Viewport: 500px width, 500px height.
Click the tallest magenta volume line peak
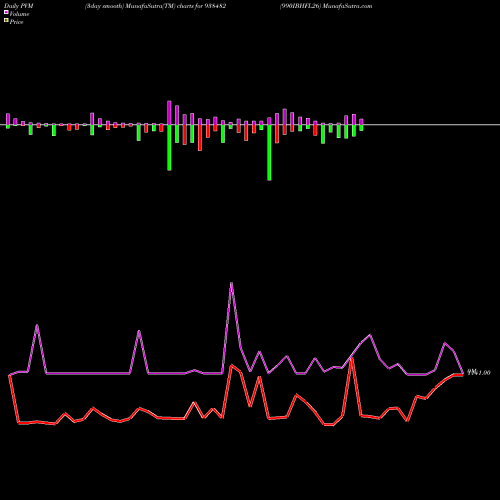pos(231,284)
